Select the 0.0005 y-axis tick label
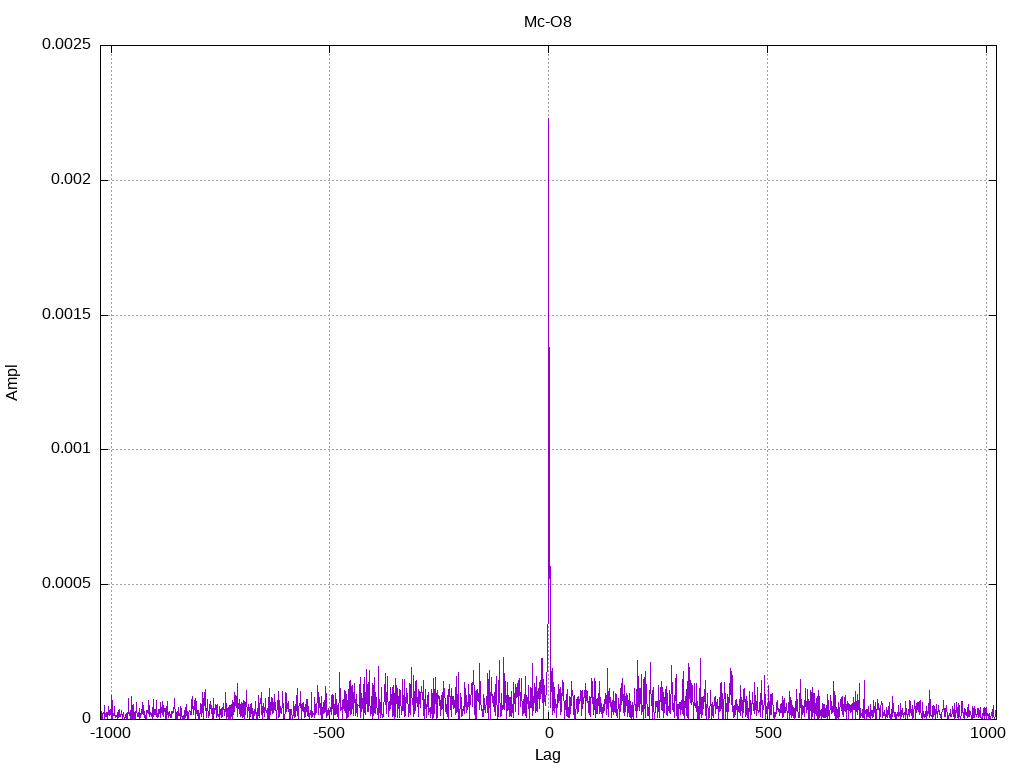This screenshot has height=768, width=1024. [x=66, y=584]
